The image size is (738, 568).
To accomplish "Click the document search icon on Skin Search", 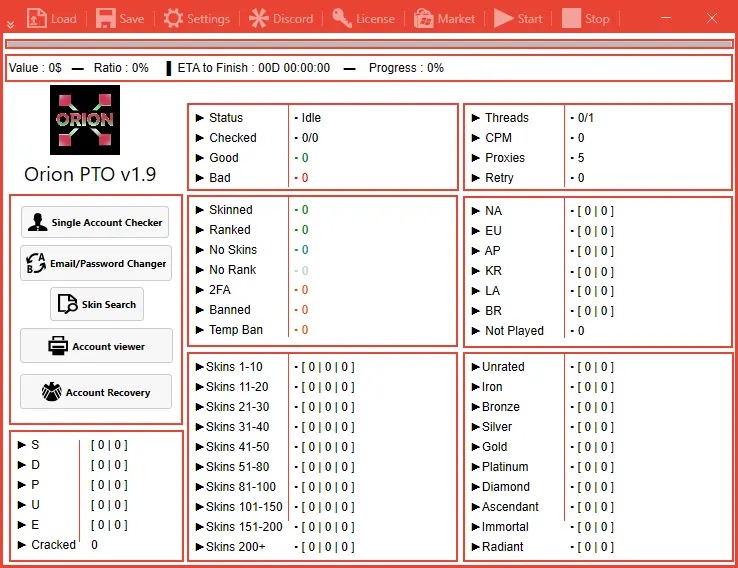I will (68, 304).
